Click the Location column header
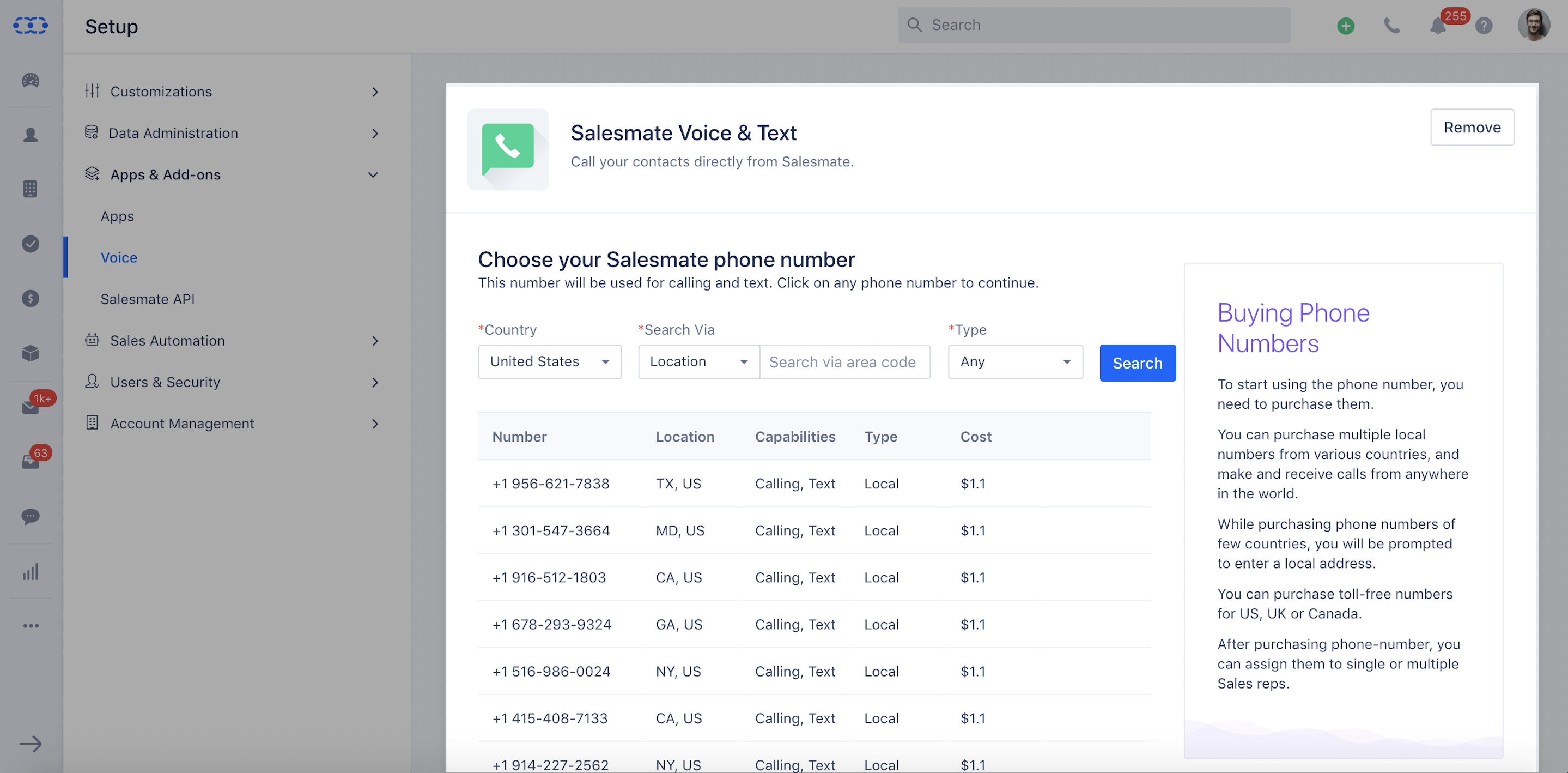 click(685, 437)
